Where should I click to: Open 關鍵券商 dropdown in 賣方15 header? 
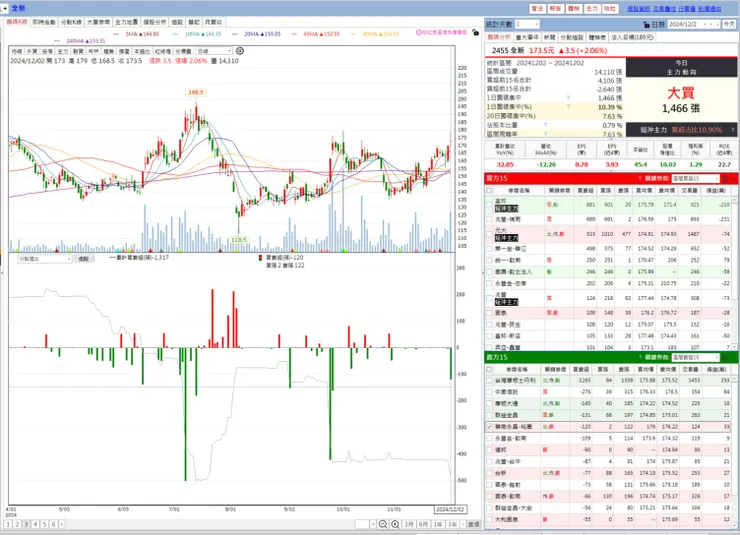coord(695,357)
